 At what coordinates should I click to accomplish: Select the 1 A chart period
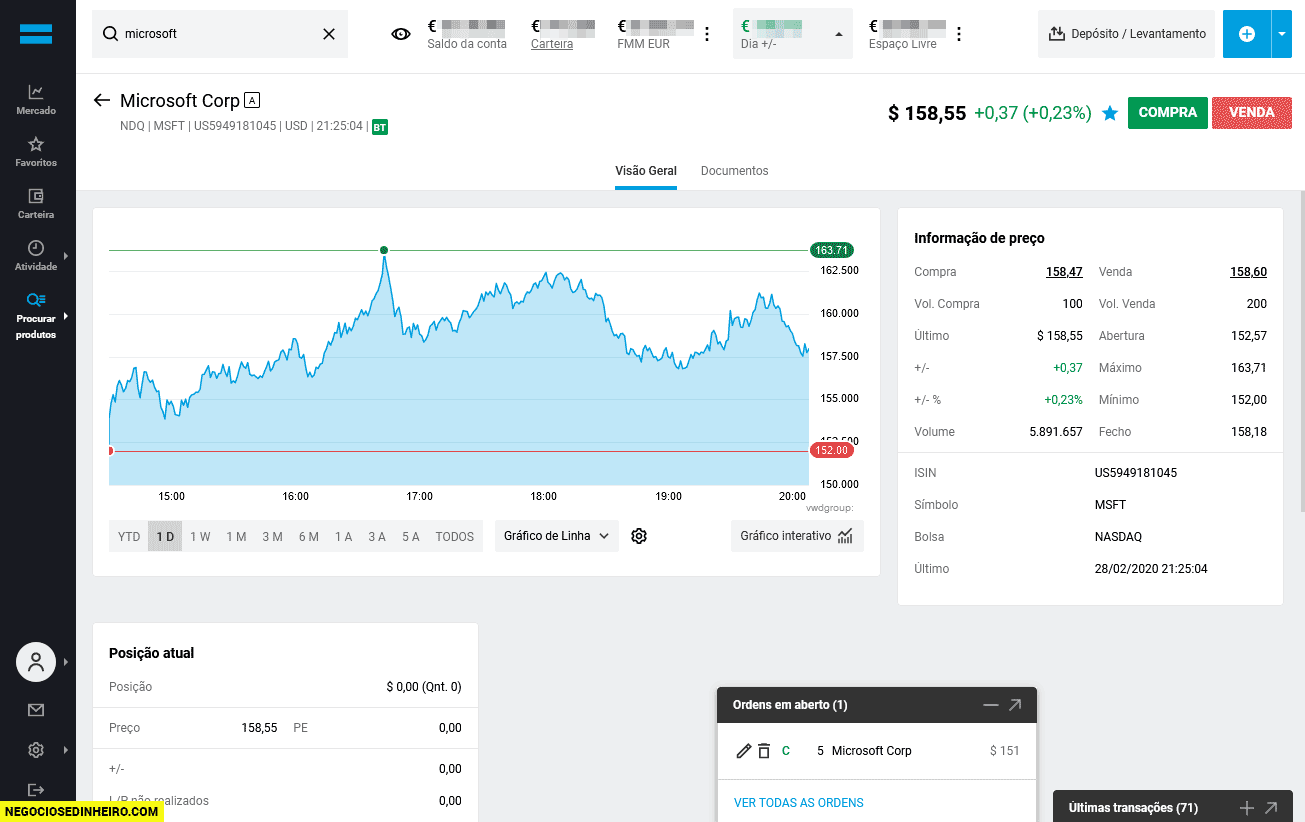tap(343, 536)
